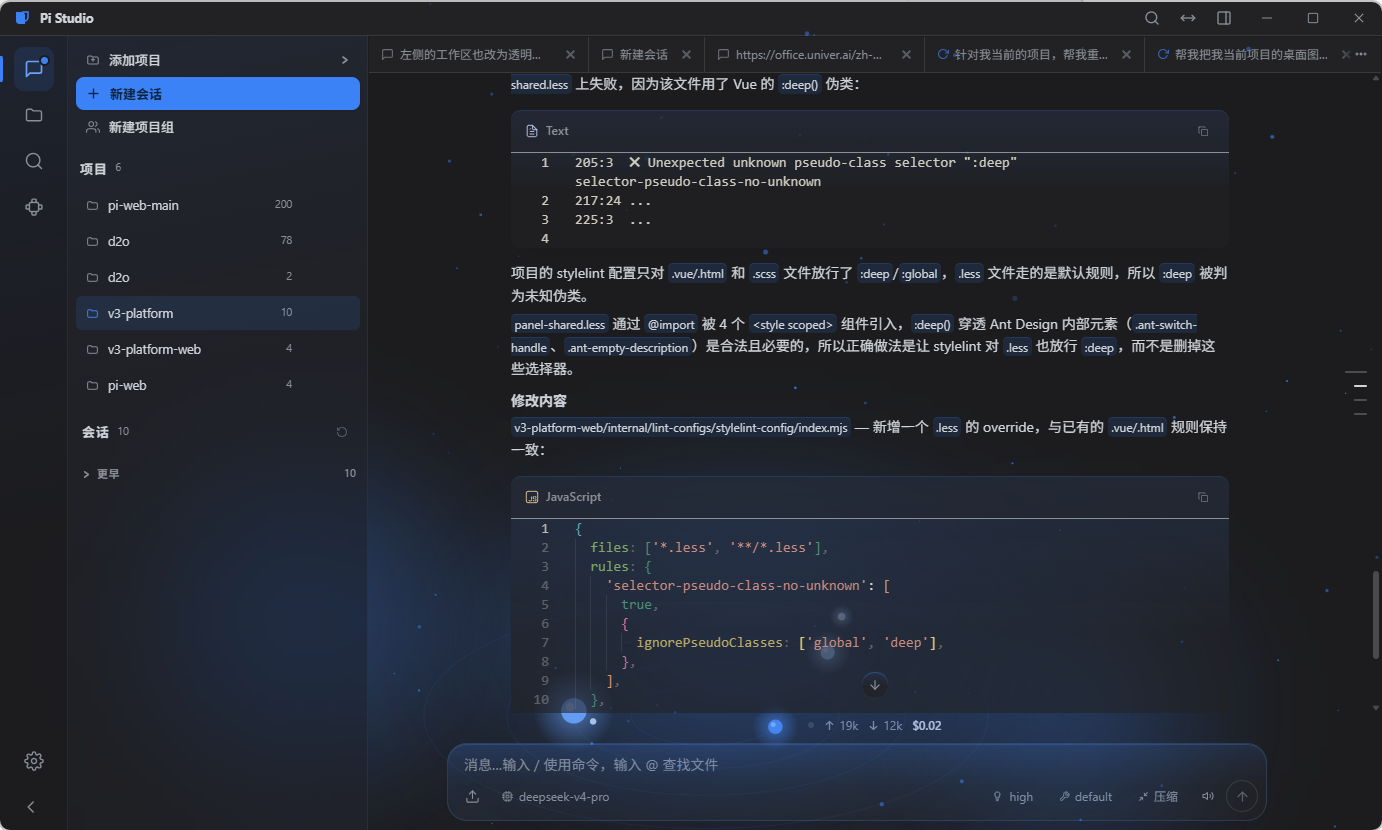Toggle the side panel layout icon
This screenshot has width=1382, height=830.
click(x=1224, y=18)
